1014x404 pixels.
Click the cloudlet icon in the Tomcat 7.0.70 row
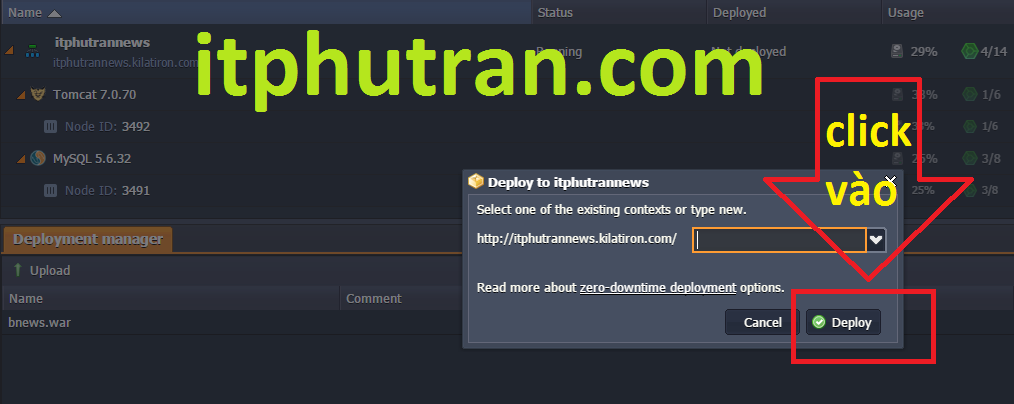pos(969,94)
